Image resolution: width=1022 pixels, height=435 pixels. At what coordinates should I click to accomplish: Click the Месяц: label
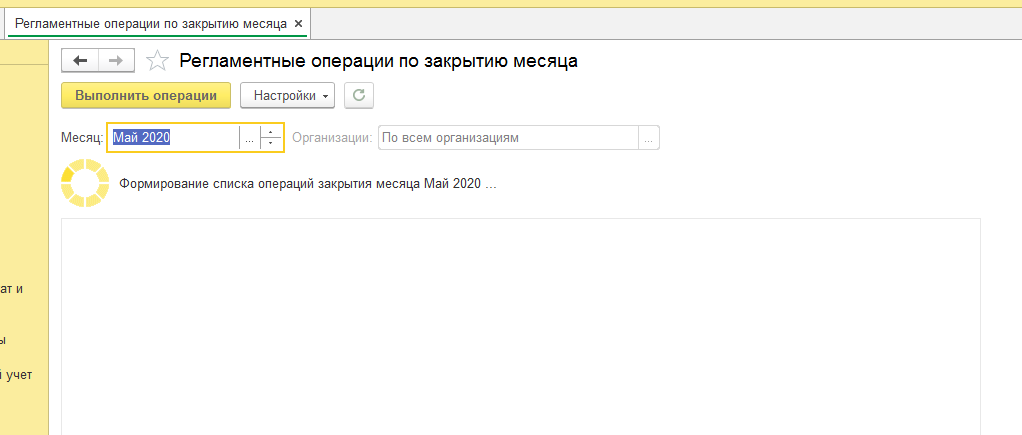[x=82, y=138]
